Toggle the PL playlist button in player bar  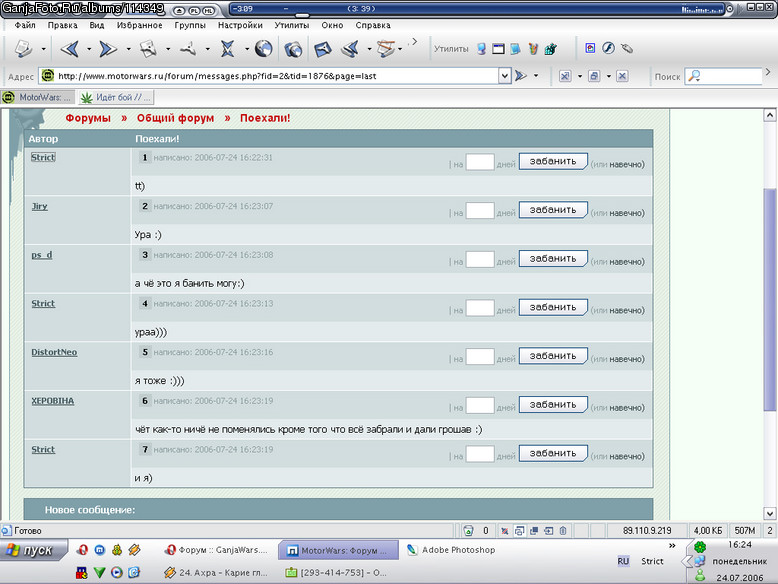point(194,10)
